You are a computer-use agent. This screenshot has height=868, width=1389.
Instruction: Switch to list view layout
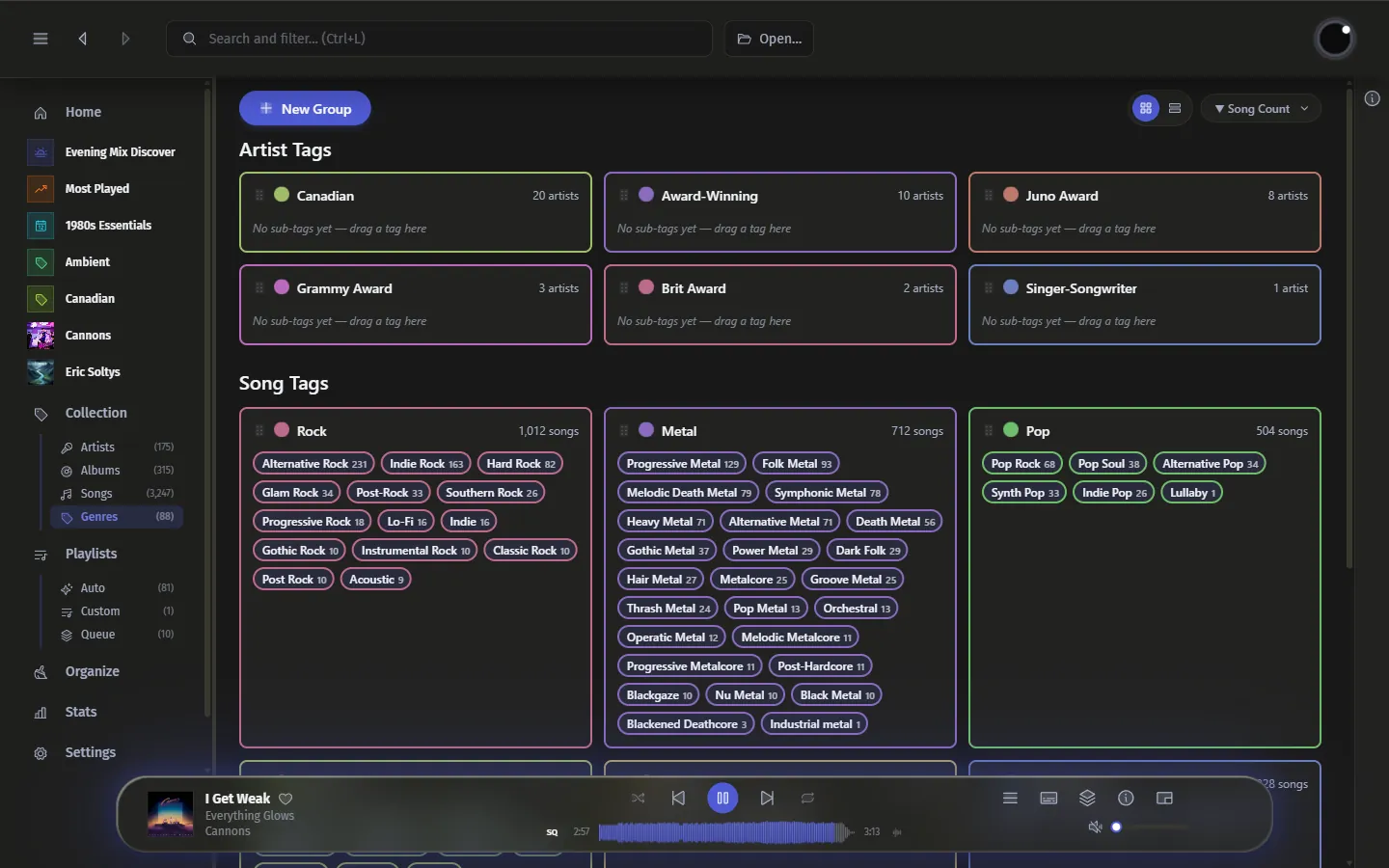pyautogui.click(x=1175, y=108)
